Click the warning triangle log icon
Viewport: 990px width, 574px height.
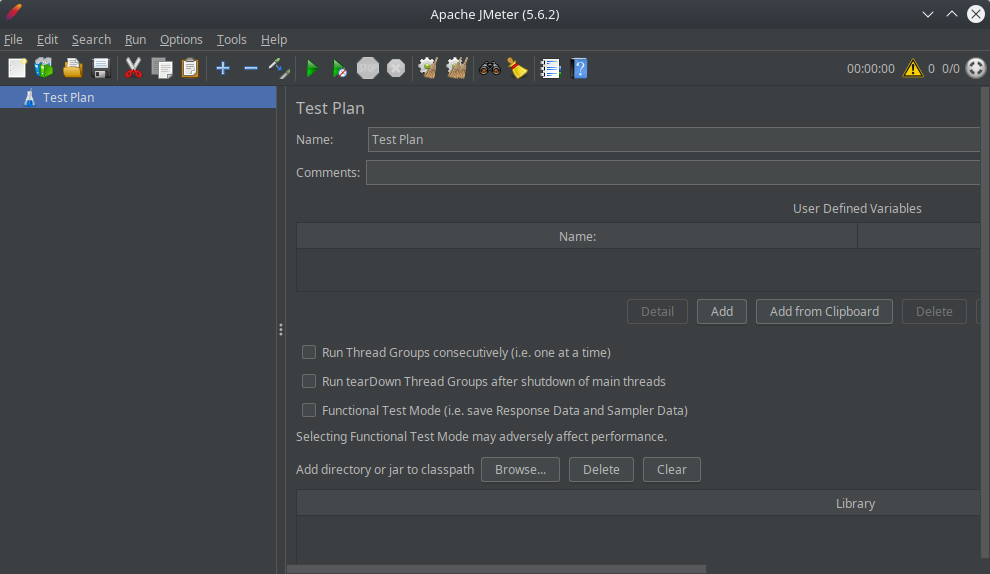point(913,68)
